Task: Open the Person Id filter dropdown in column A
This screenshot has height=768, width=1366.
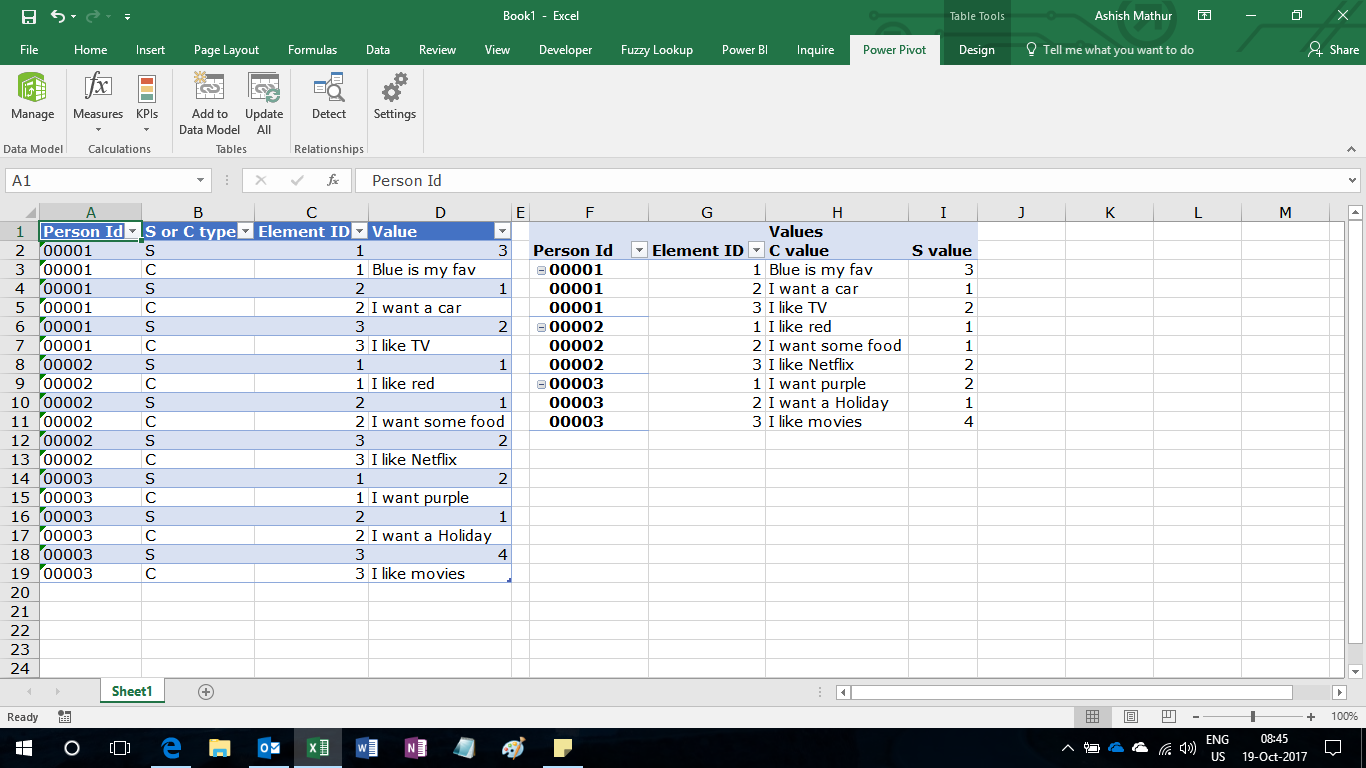Action: coord(131,232)
